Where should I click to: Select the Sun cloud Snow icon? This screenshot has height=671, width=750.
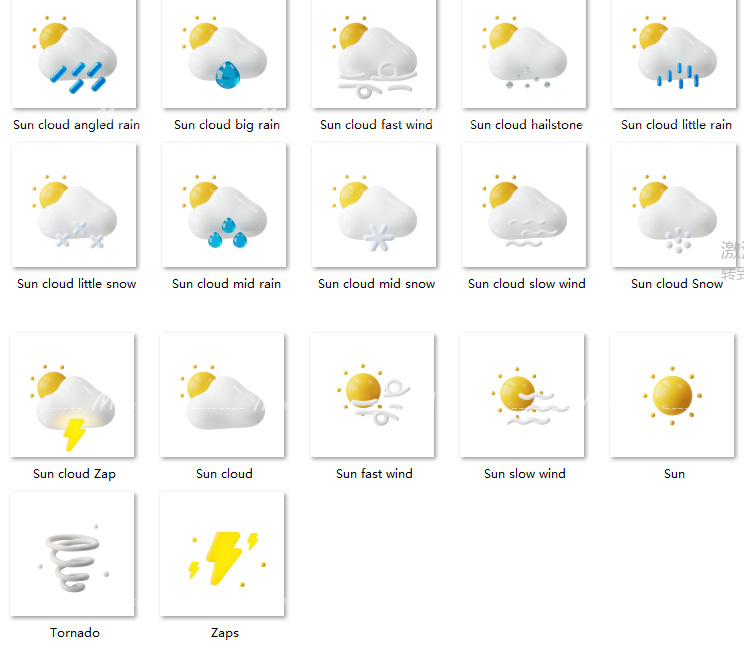(674, 205)
